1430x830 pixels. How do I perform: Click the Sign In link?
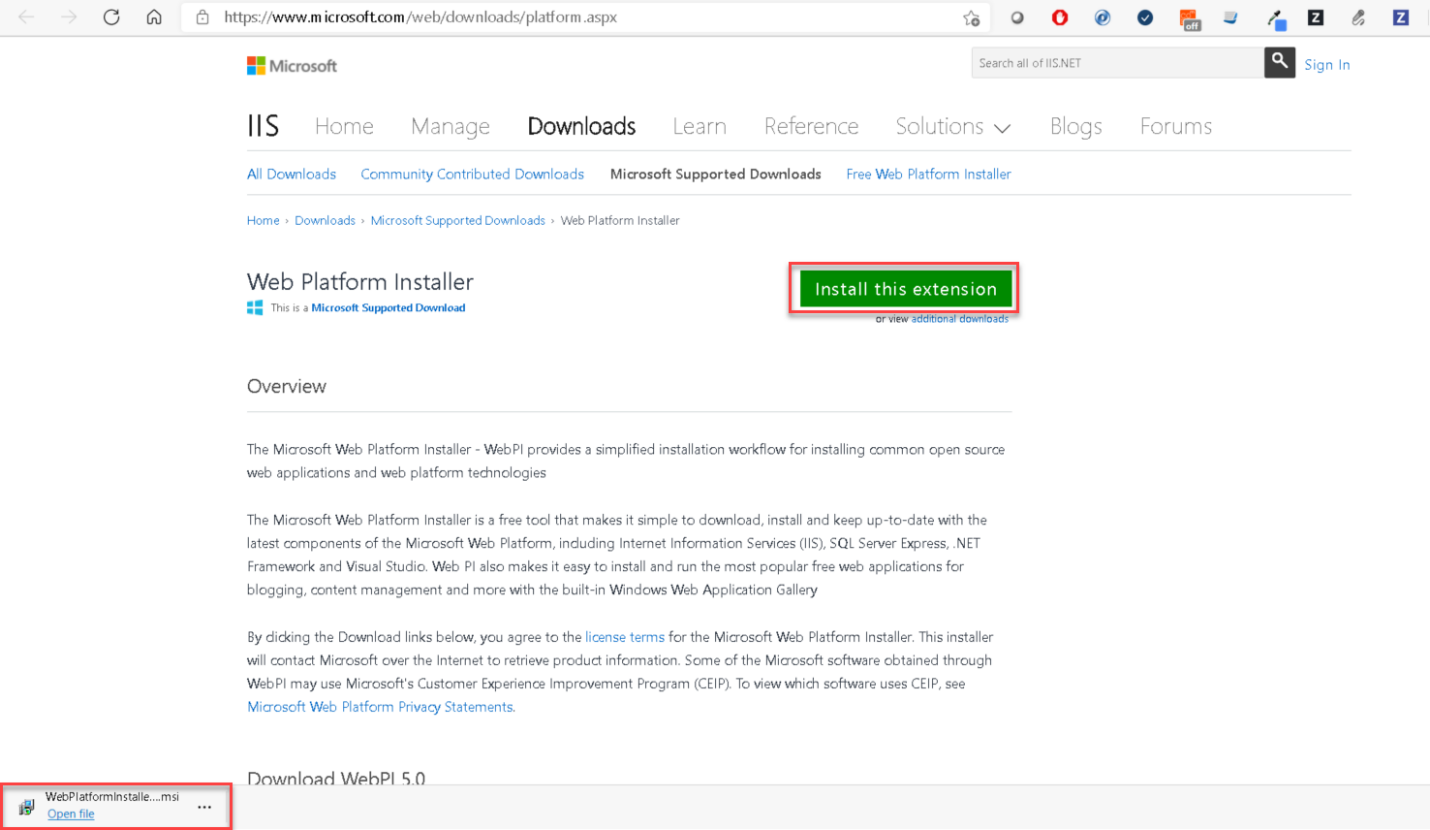click(x=1327, y=65)
